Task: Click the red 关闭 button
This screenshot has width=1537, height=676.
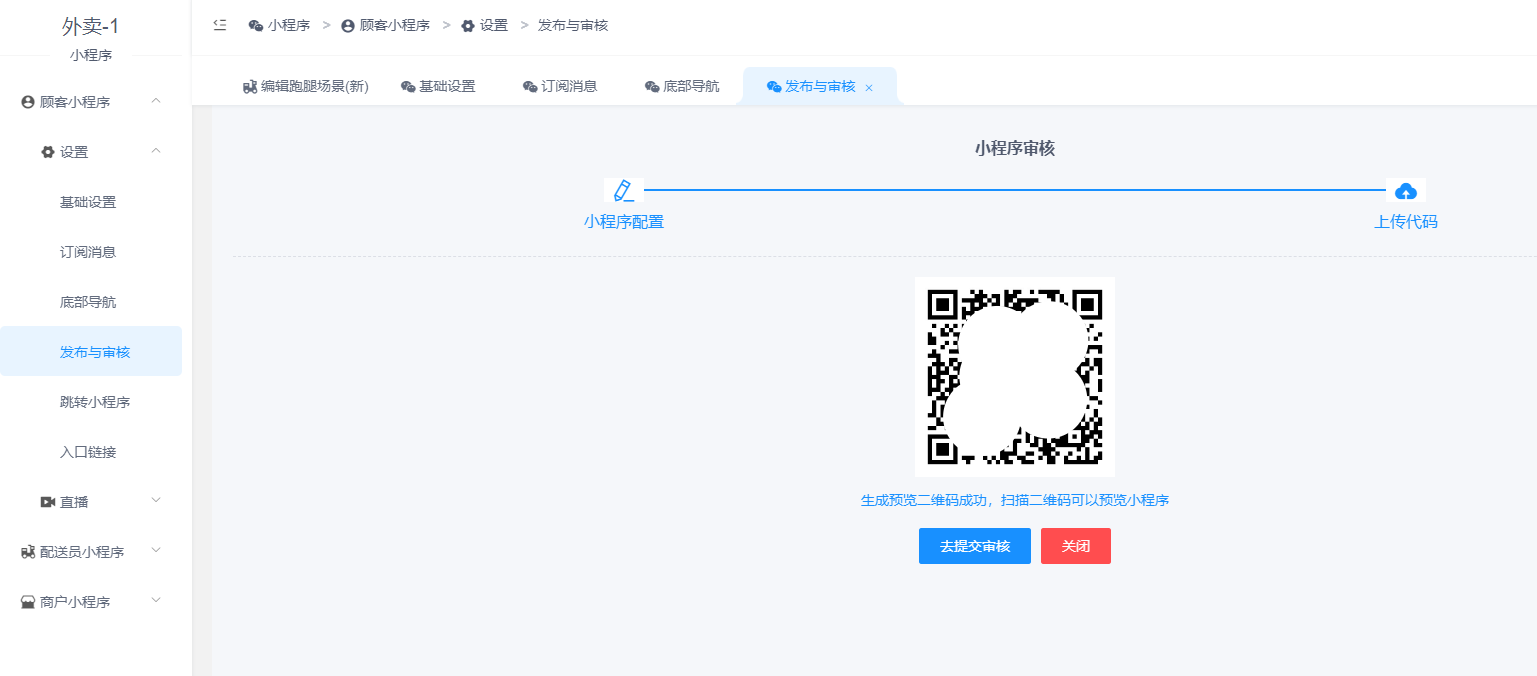Action: [1076, 546]
